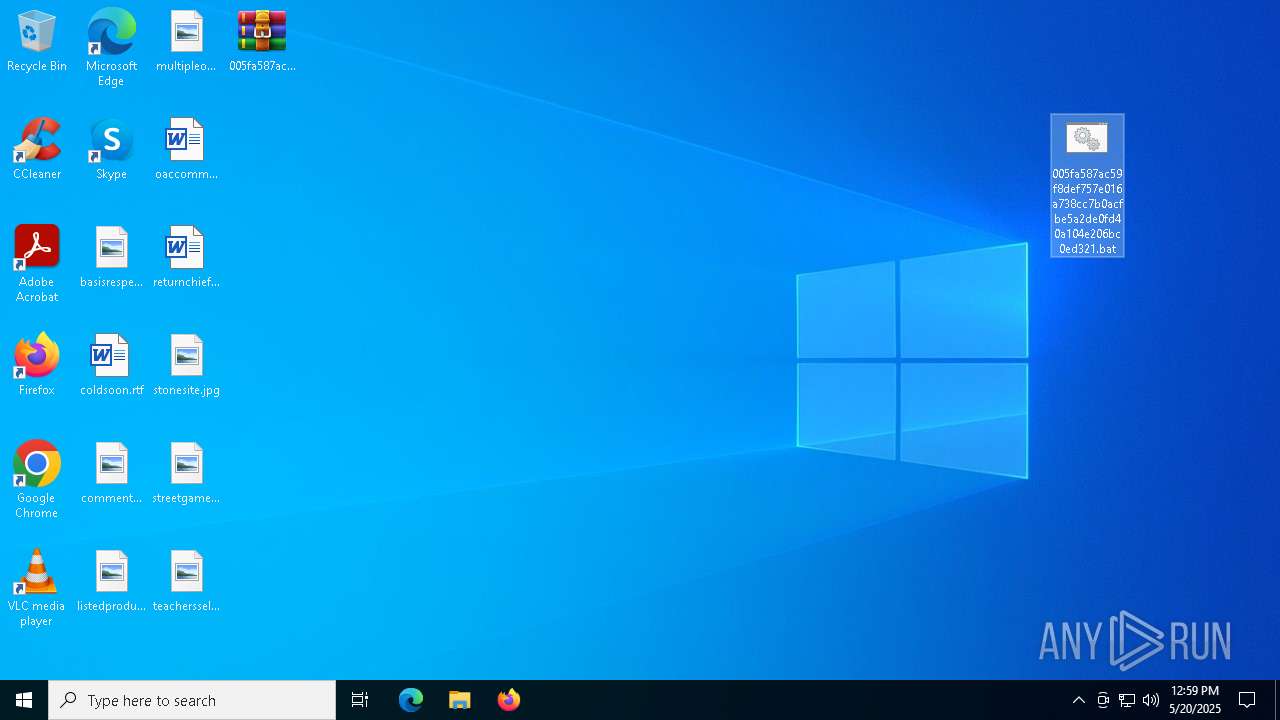Select the oaccomm... Word document icon
This screenshot has width=1280, height=720.
point(186,149)
